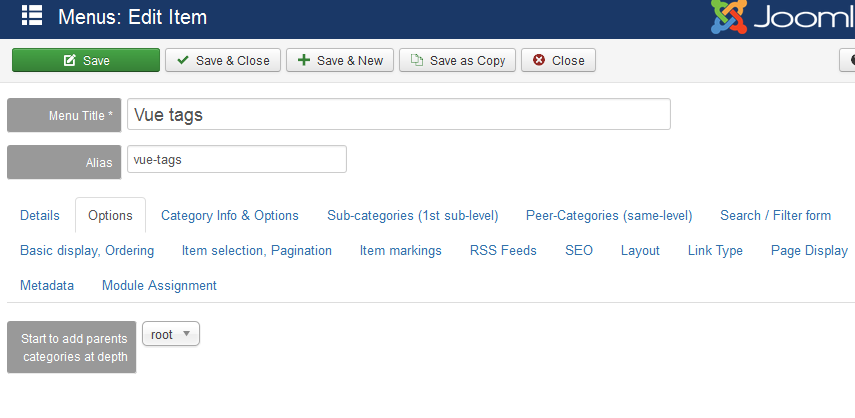Select the RSS Feeds tab
Viewport: 855px width, 418px height.
click(x=503, y=250)
